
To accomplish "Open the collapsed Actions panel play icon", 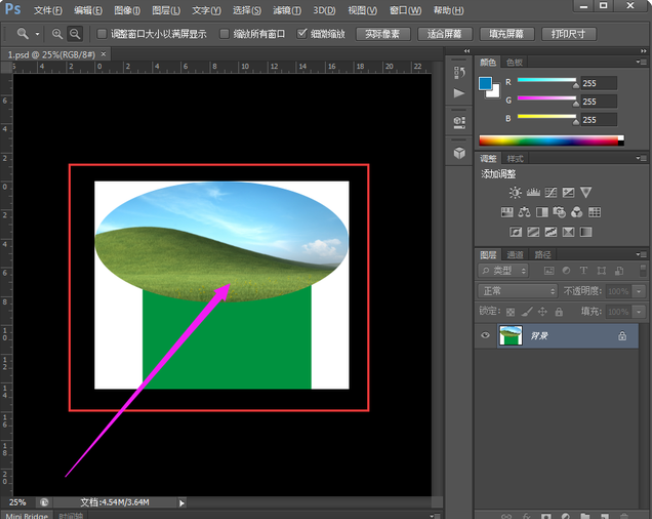I will [x=459, y=93].
